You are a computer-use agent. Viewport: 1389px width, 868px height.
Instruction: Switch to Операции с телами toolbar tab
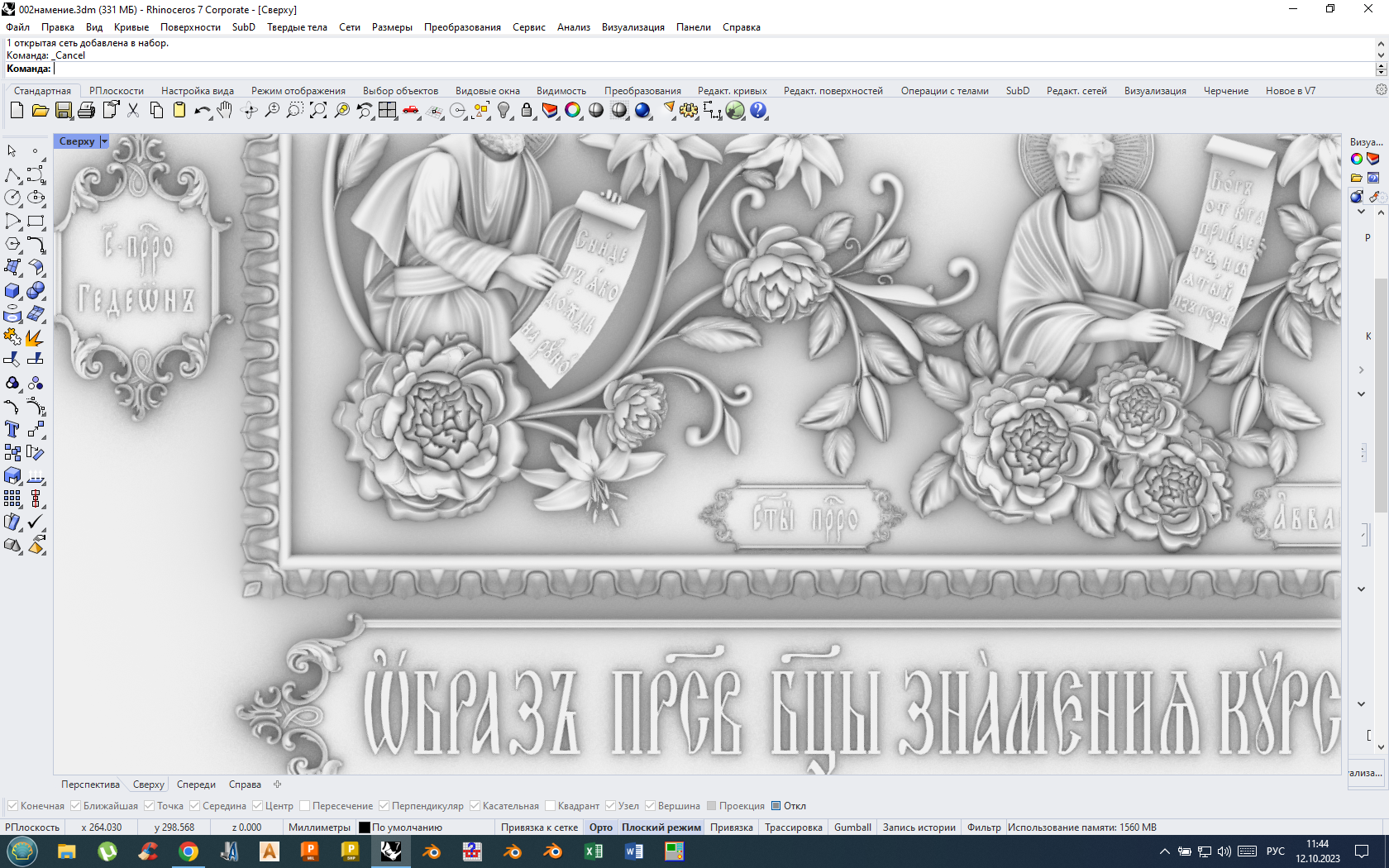(x=944, y=91)
